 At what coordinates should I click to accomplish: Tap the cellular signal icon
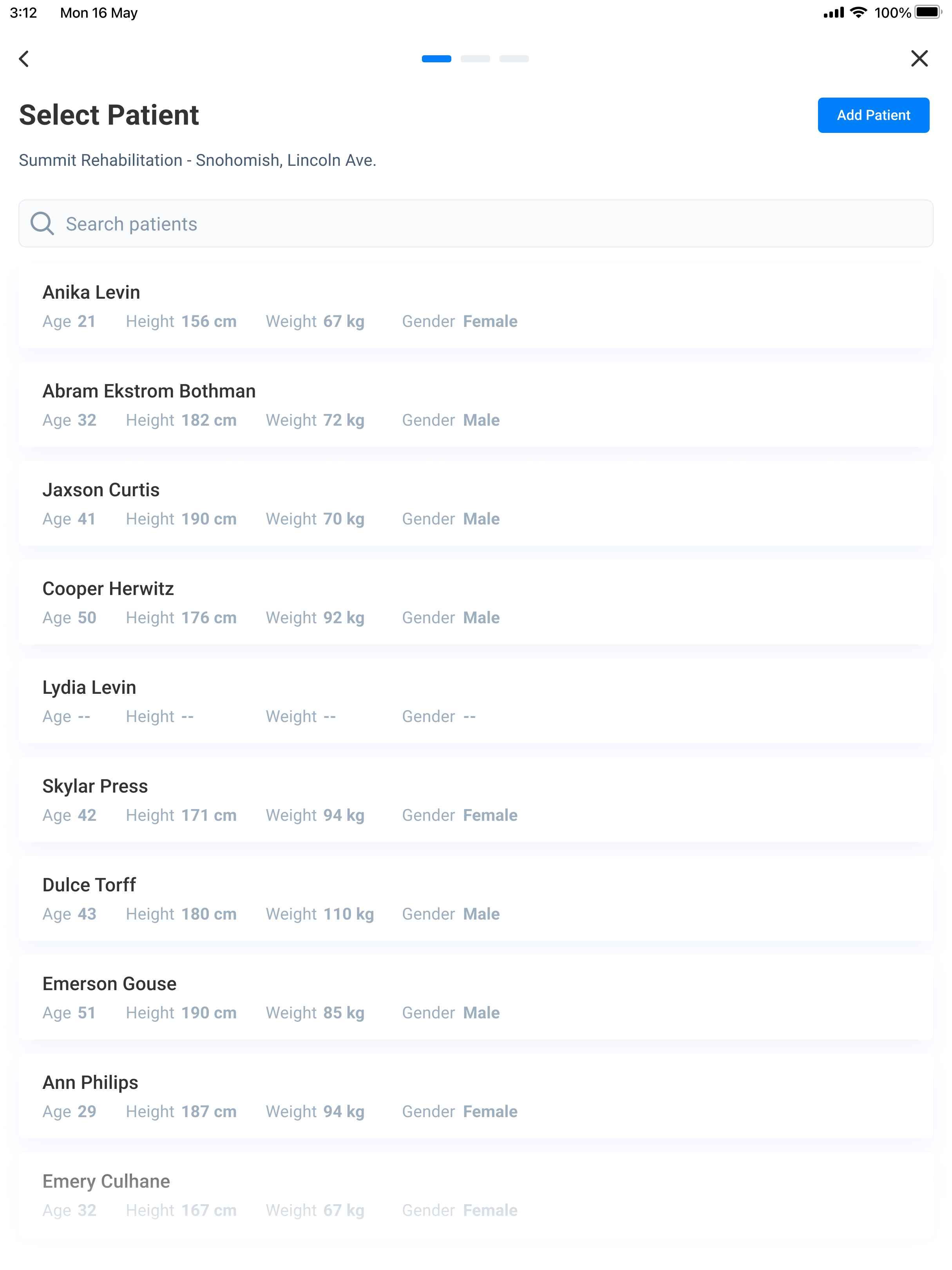pos(833,13)
